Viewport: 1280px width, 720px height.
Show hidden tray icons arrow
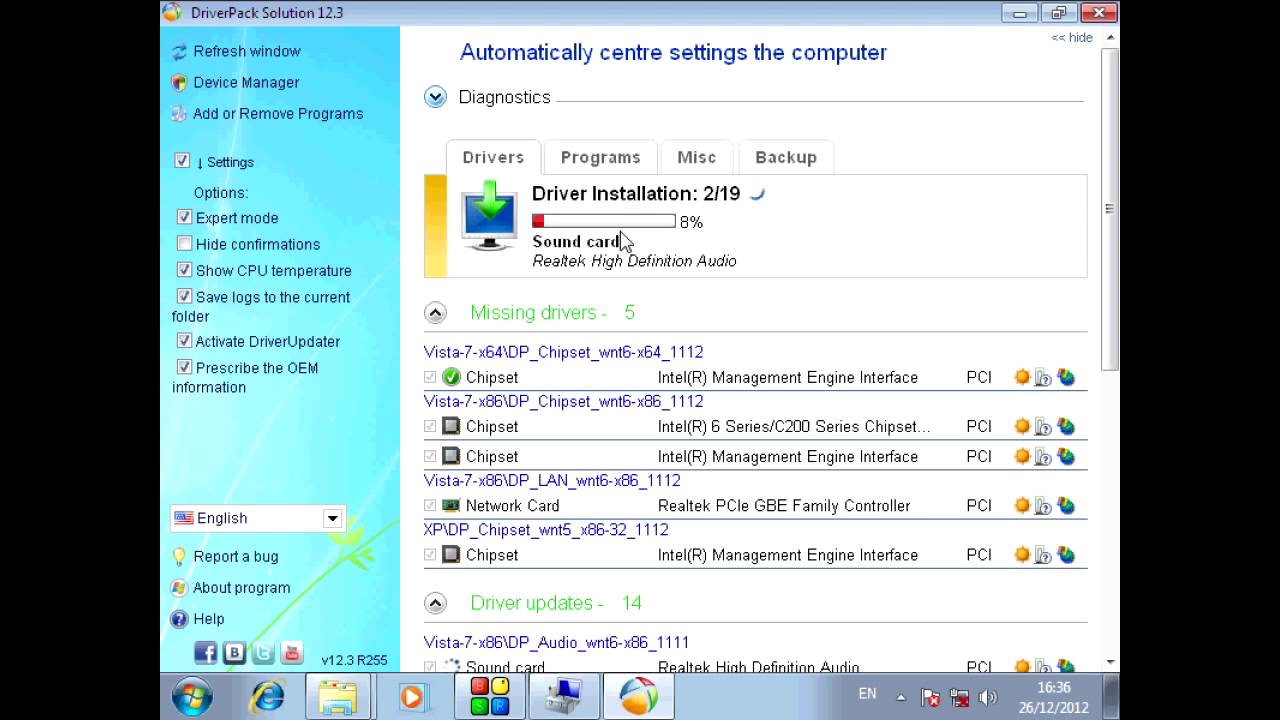click(x=900, y=698)
